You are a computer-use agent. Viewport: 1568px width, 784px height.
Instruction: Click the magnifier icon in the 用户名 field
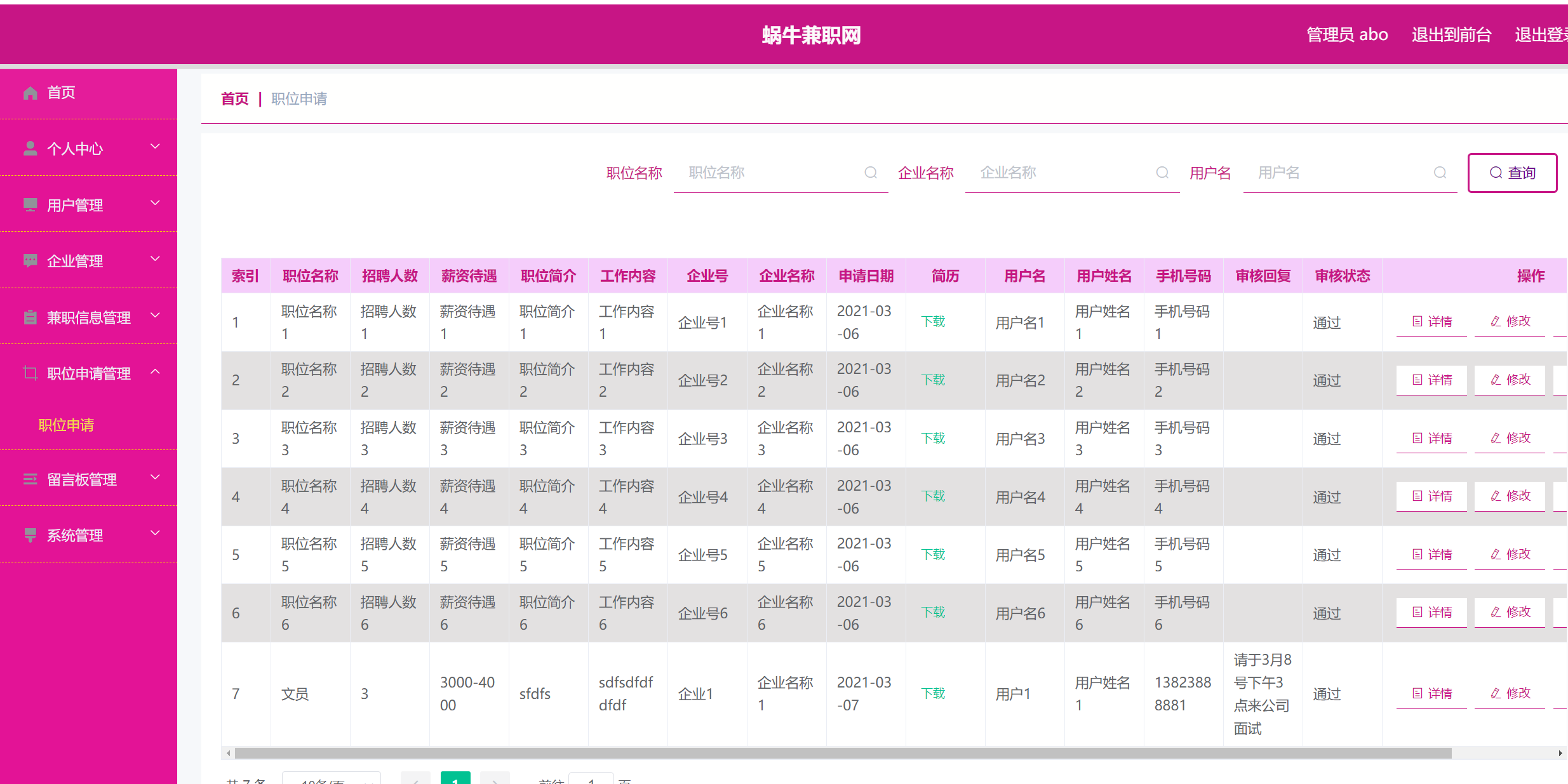pyautogui.click(x=1440, y=173)
